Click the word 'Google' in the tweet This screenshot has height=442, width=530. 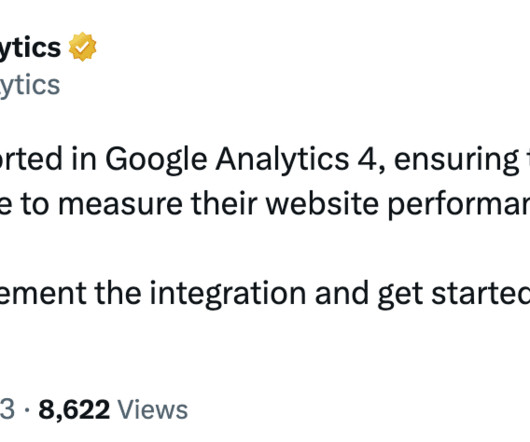156,159
